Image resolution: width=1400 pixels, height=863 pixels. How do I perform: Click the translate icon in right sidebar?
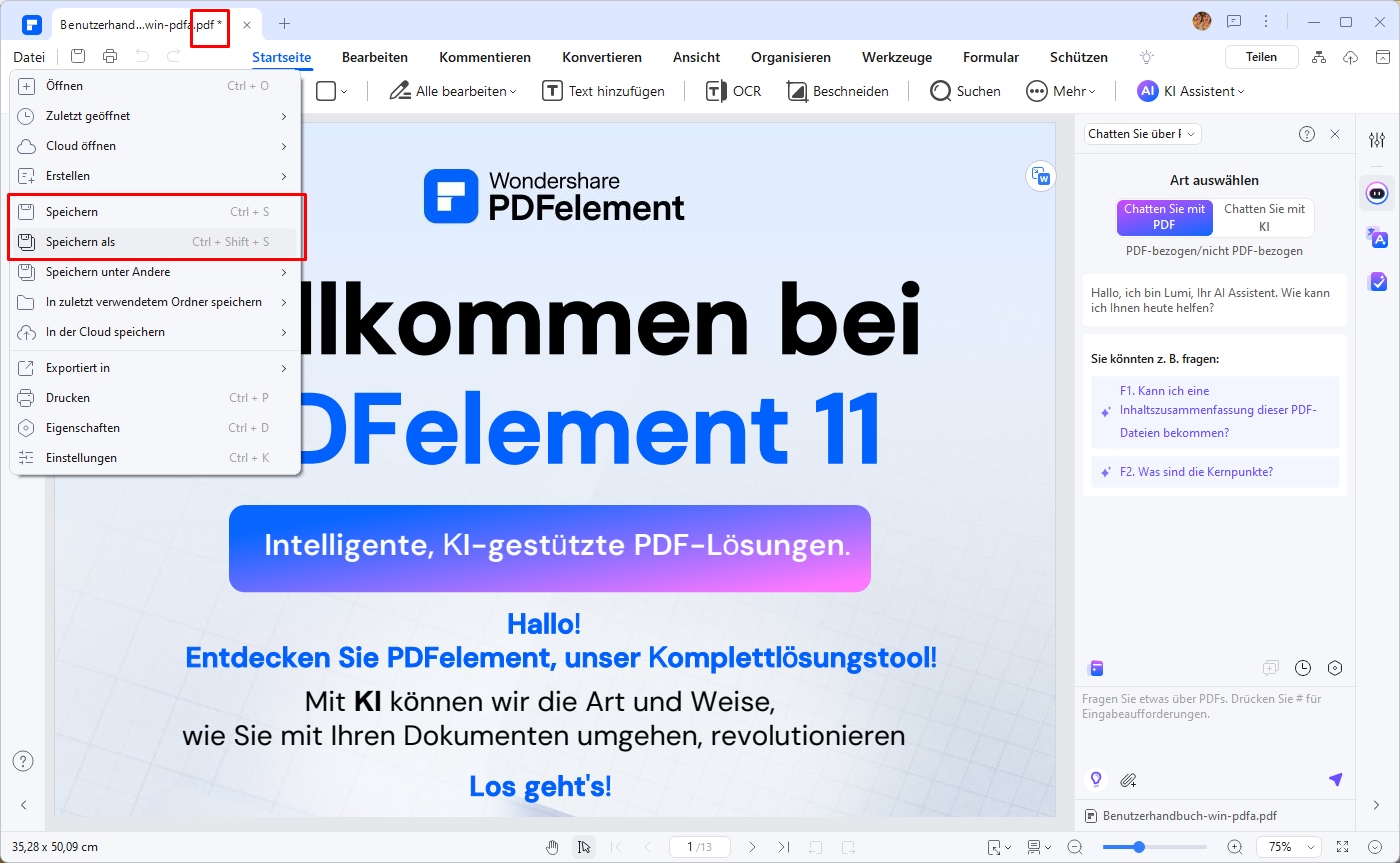pyautogui.click(x=1377, y=237)
